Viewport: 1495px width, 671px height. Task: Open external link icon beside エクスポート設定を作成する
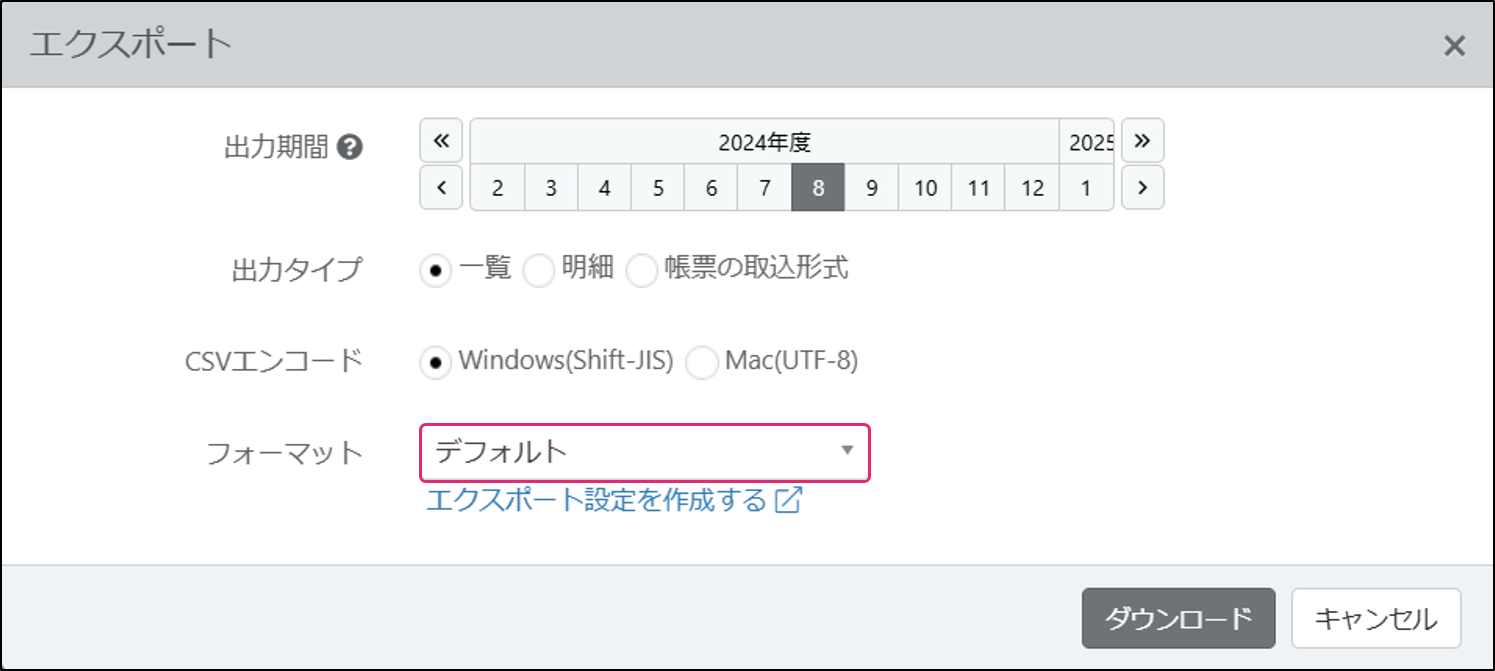tap(788, 500)
